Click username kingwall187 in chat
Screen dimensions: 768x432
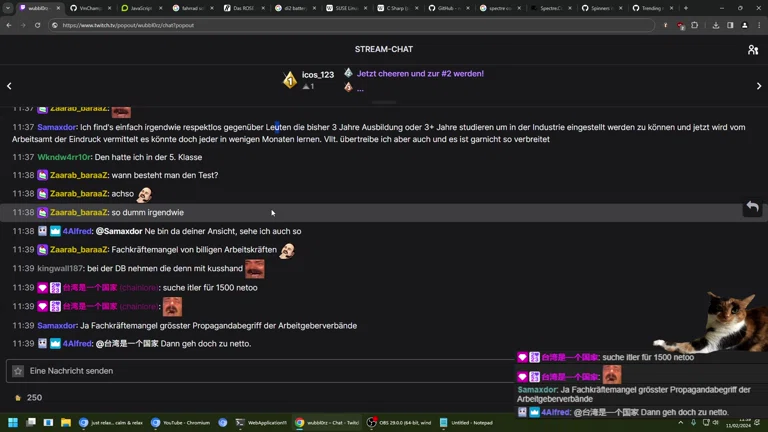(62, 269)
